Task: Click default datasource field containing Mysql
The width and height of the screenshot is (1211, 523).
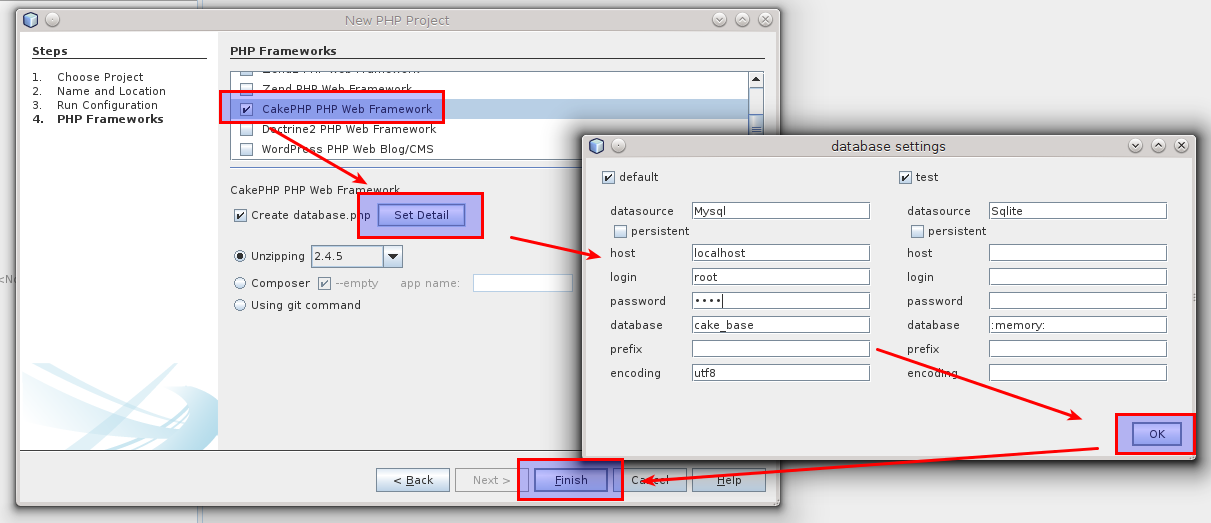Action: click(781, 211)
